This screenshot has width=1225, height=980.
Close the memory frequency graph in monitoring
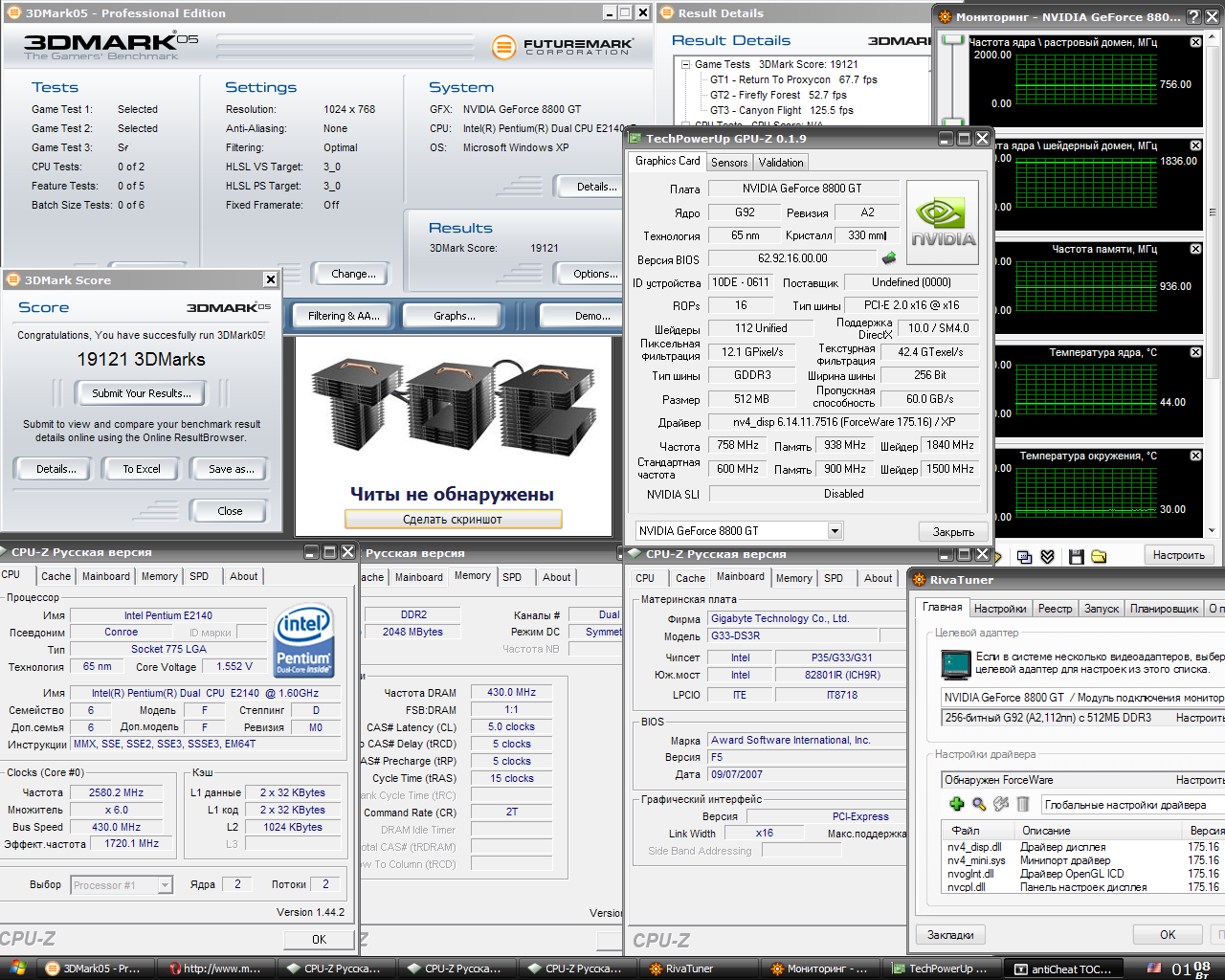tap(1195, 249)
